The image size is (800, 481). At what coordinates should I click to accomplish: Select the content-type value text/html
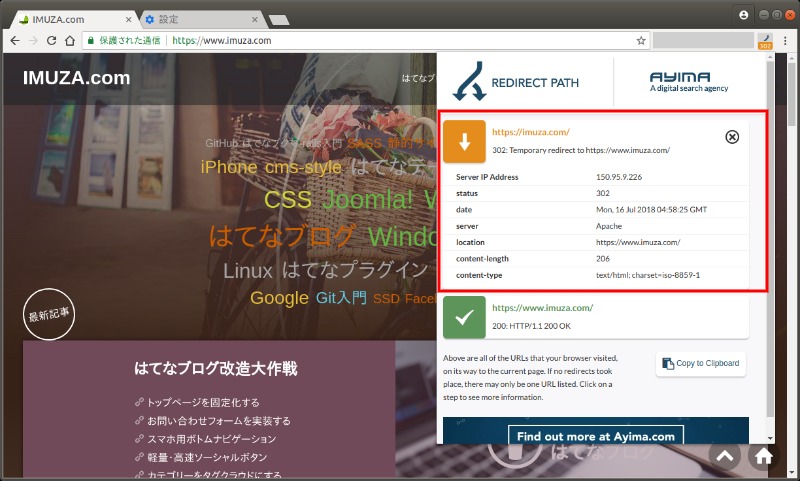648,275
